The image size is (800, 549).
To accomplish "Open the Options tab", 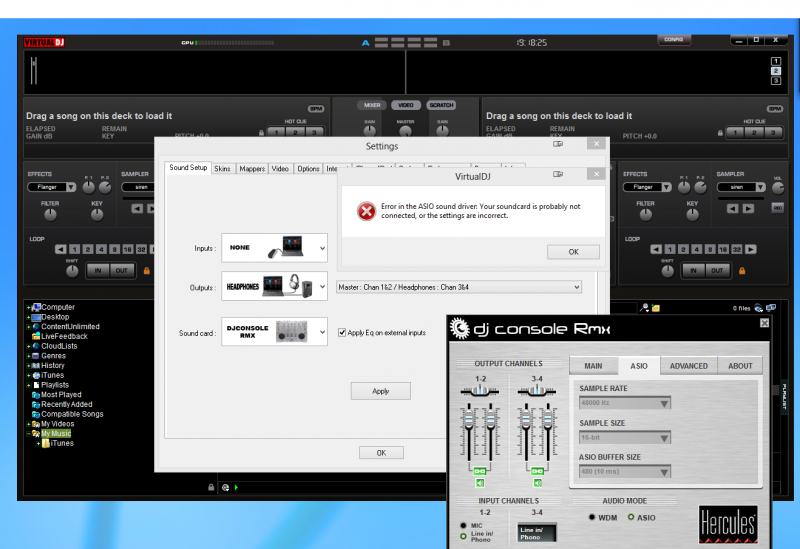I will [x=308, y=169].
